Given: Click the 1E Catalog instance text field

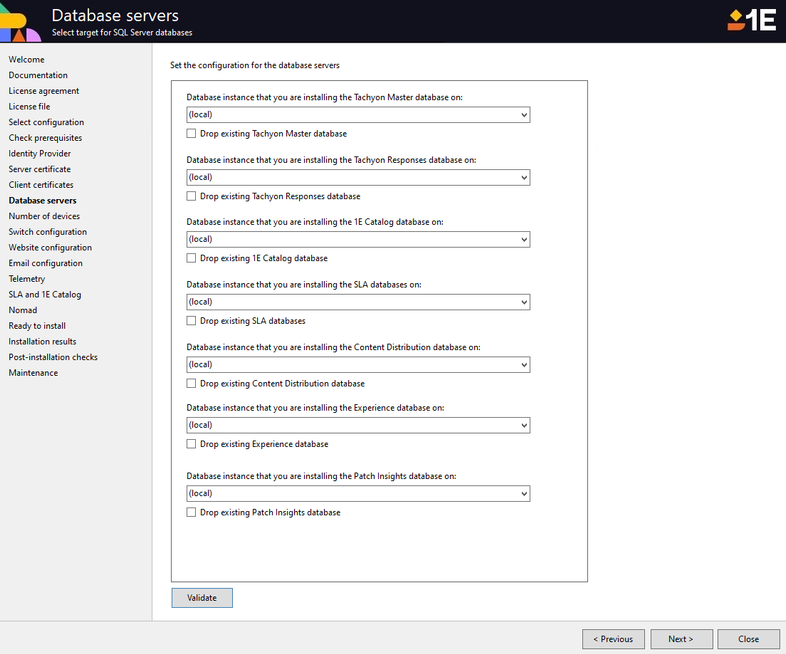Looking at the screenshot, I should [x=350, y=240].
